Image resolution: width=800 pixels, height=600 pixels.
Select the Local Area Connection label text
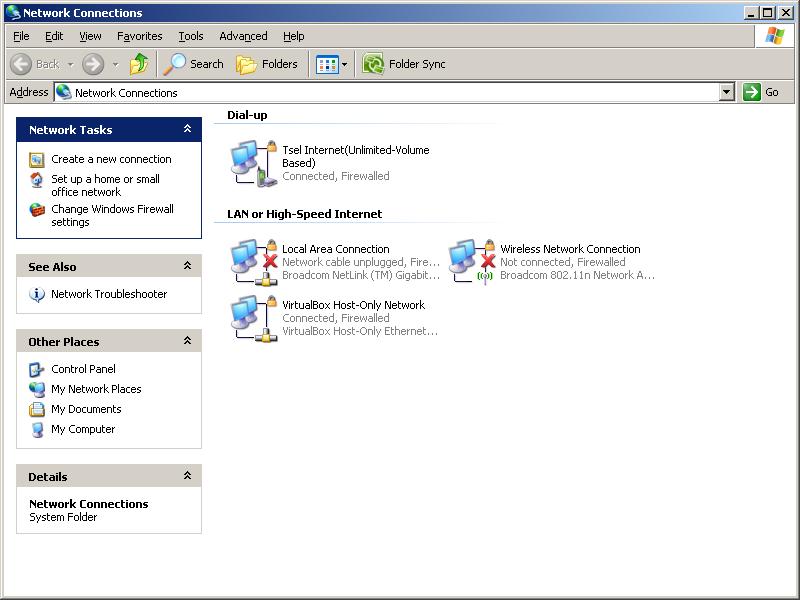coord(336,249)
